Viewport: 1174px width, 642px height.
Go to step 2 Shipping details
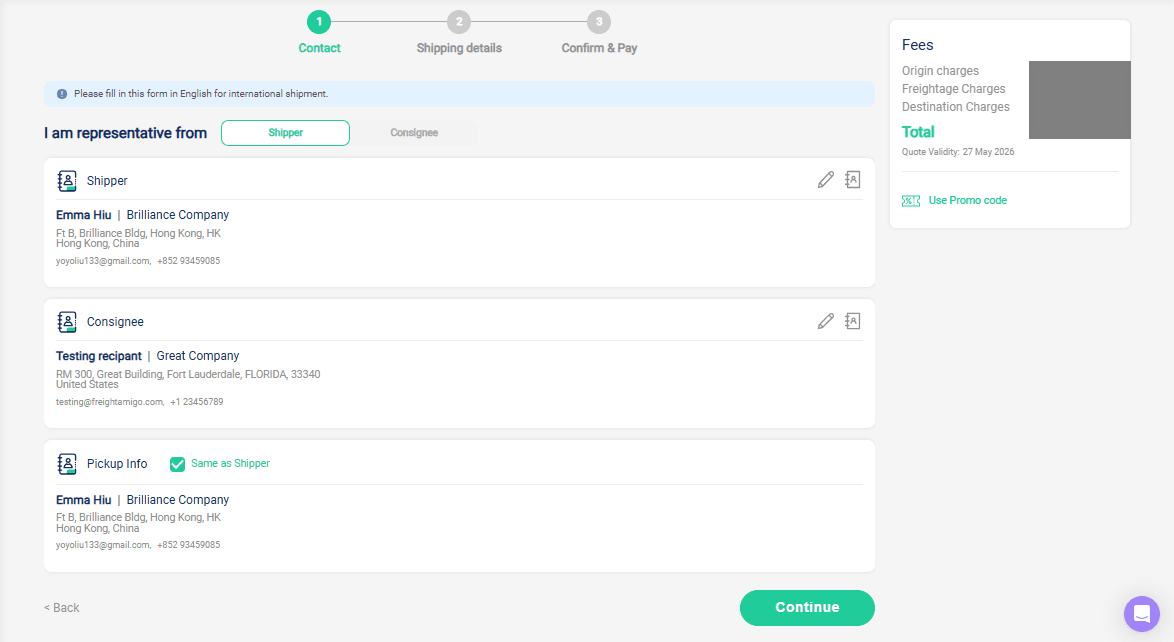(x=459, y=22)
